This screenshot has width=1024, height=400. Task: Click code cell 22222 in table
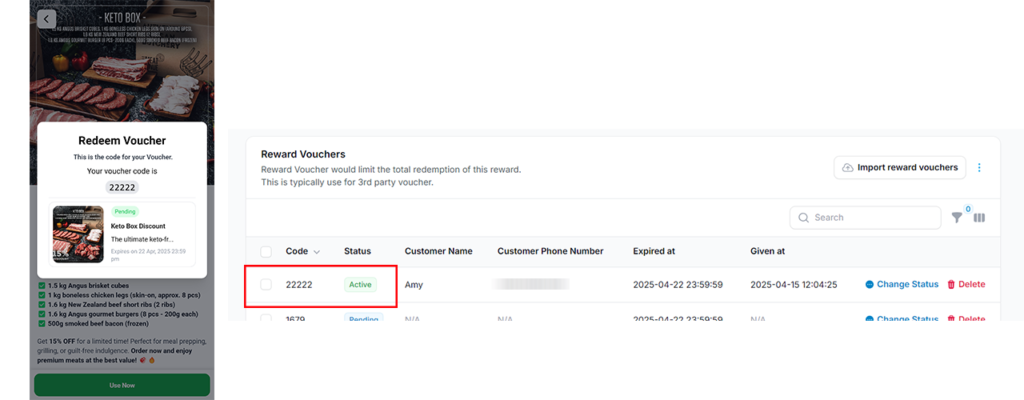299,285
